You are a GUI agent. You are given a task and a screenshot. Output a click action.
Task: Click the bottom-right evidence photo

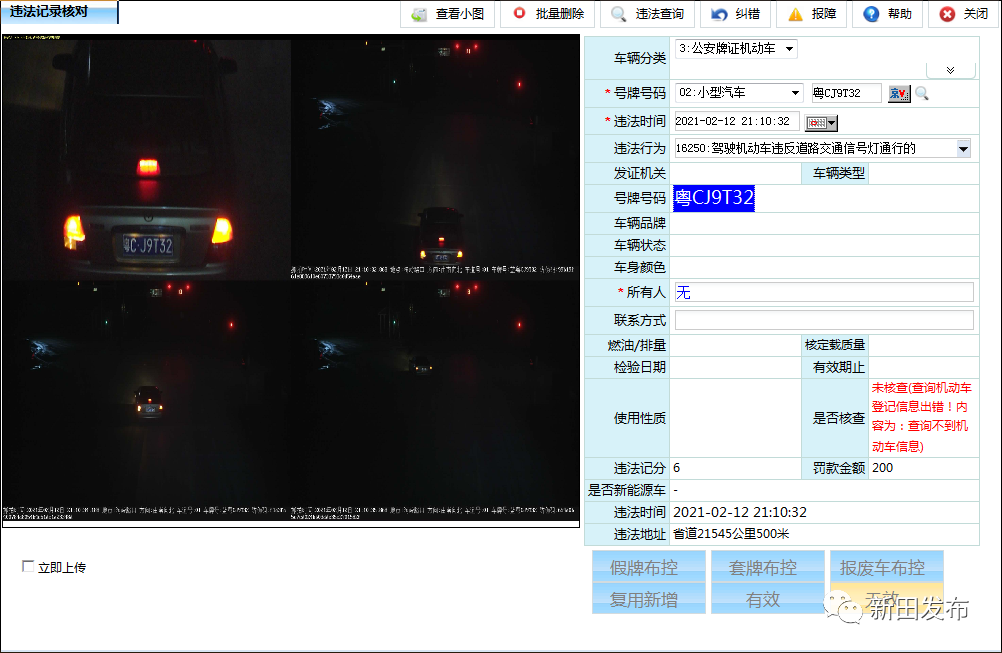tap(435, 401)
